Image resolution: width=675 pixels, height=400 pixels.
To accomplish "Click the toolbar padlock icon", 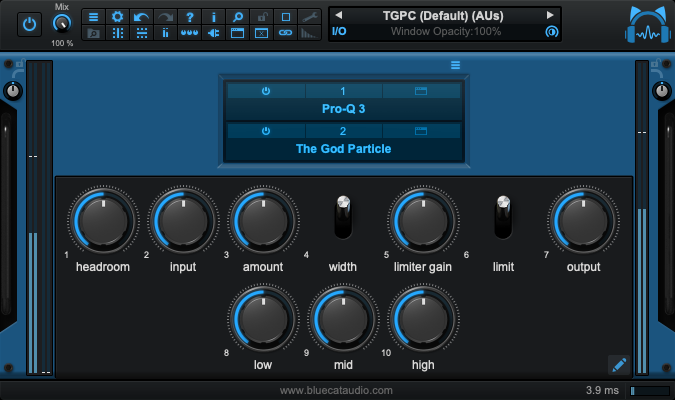I will (262, 17).
